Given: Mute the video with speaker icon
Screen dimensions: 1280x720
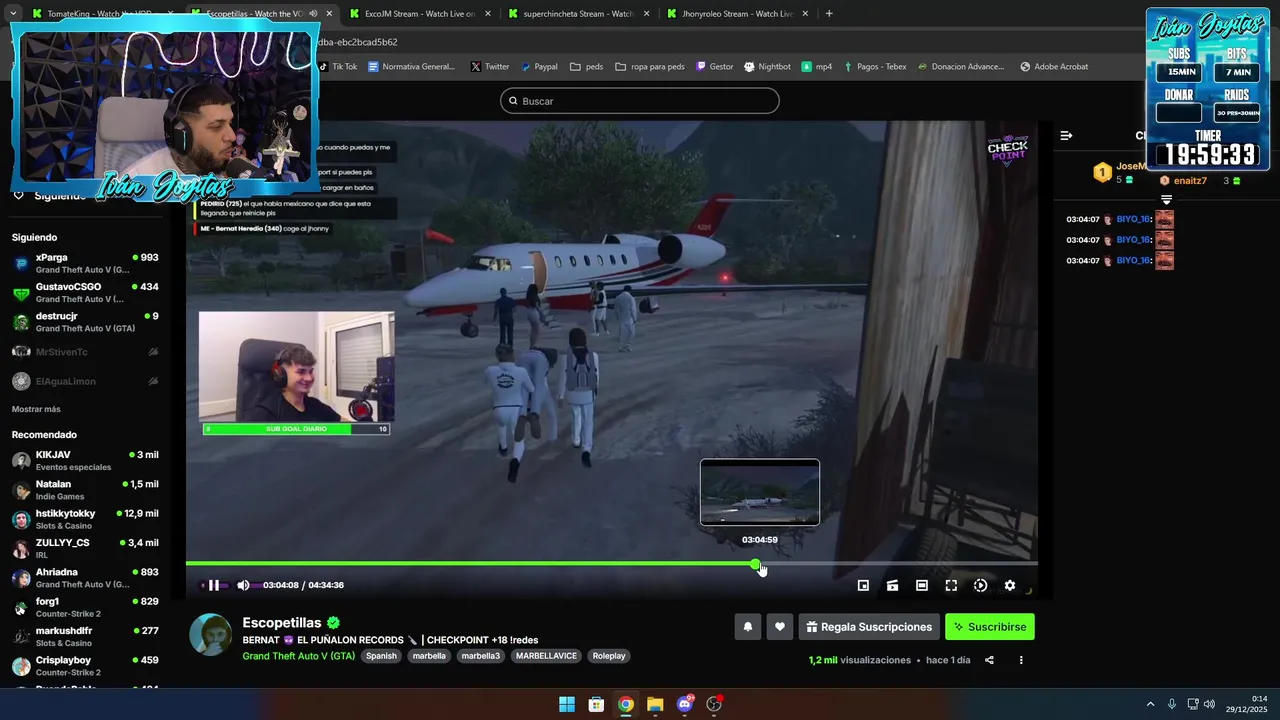Looking at the screenshot, I should click(x=243, y=586).
